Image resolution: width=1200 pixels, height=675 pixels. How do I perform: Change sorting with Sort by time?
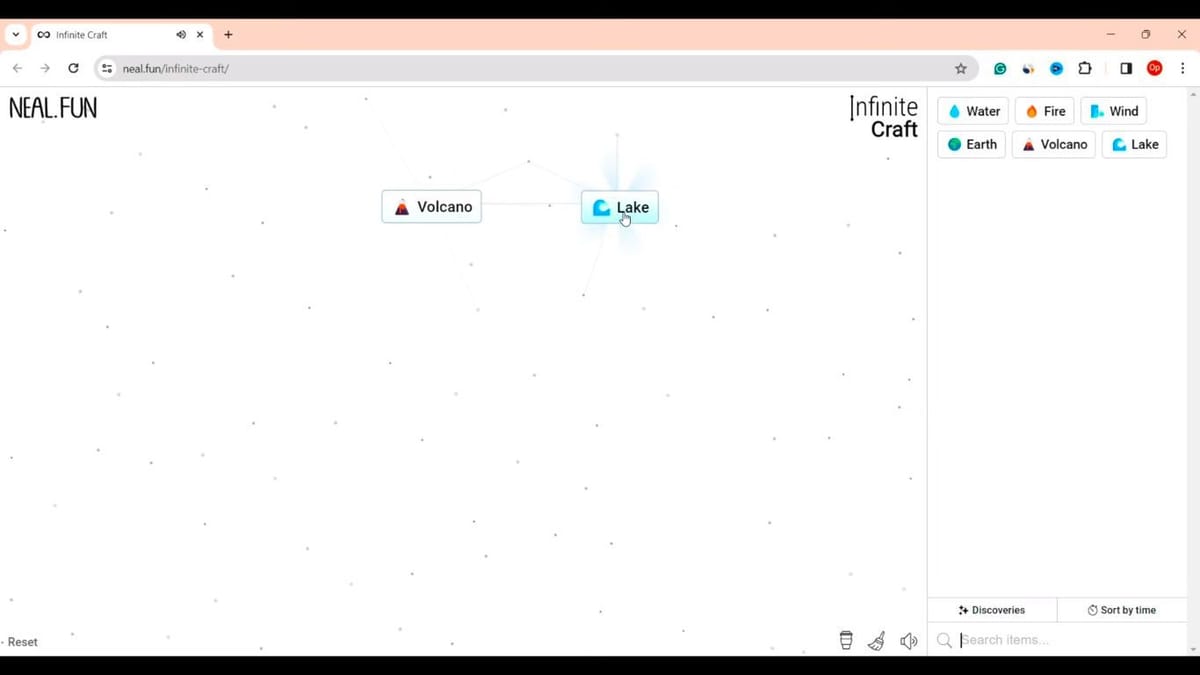tap(1121, 610)
